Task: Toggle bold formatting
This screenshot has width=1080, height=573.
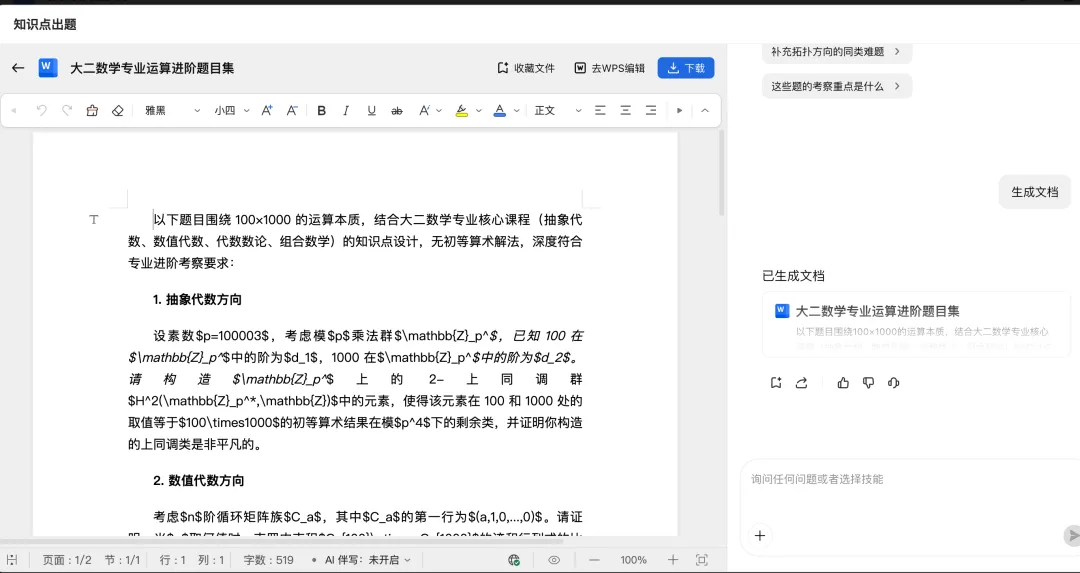Action: [321, 110]
